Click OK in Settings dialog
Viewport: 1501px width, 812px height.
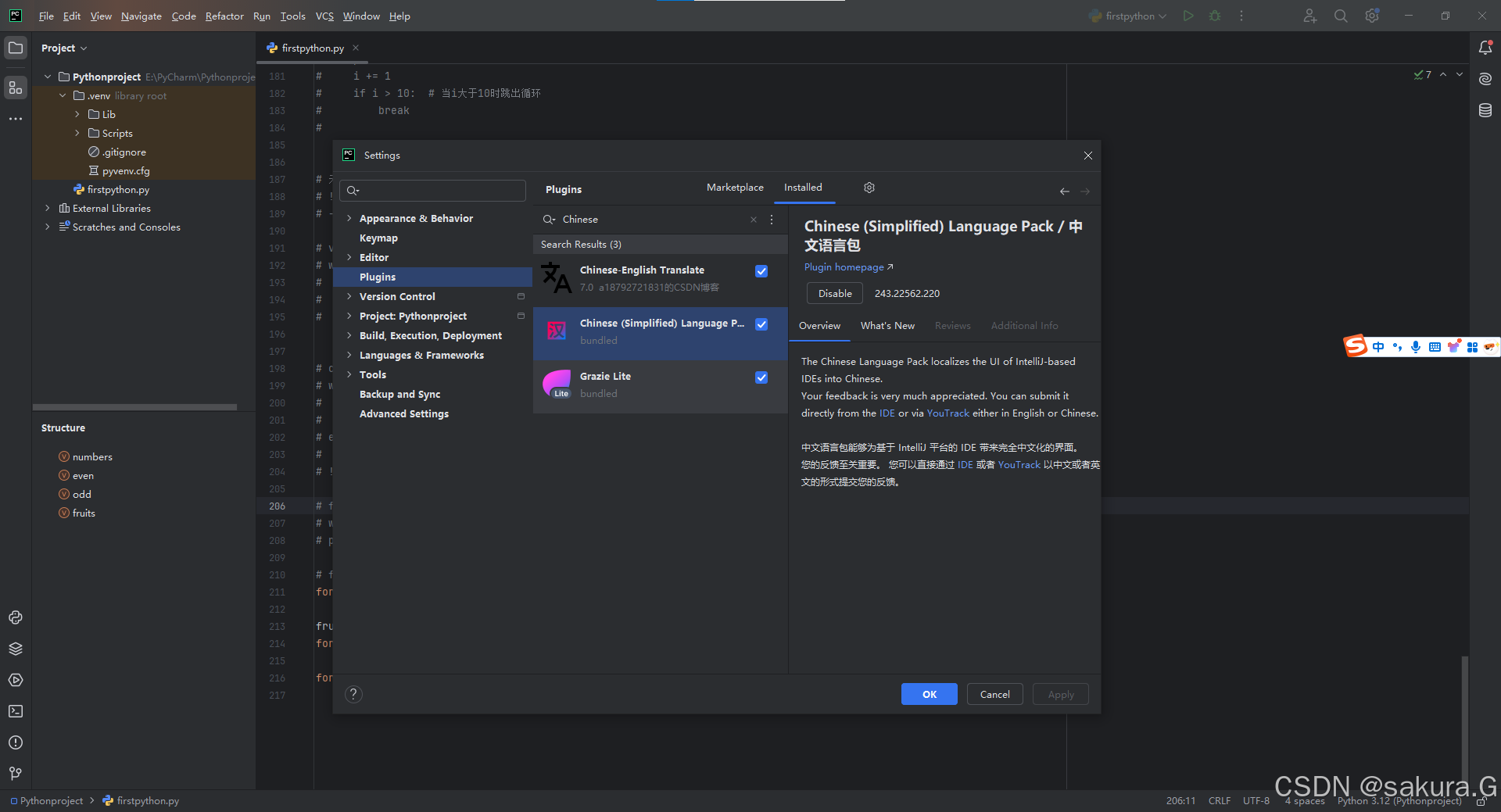coord(929,694)
